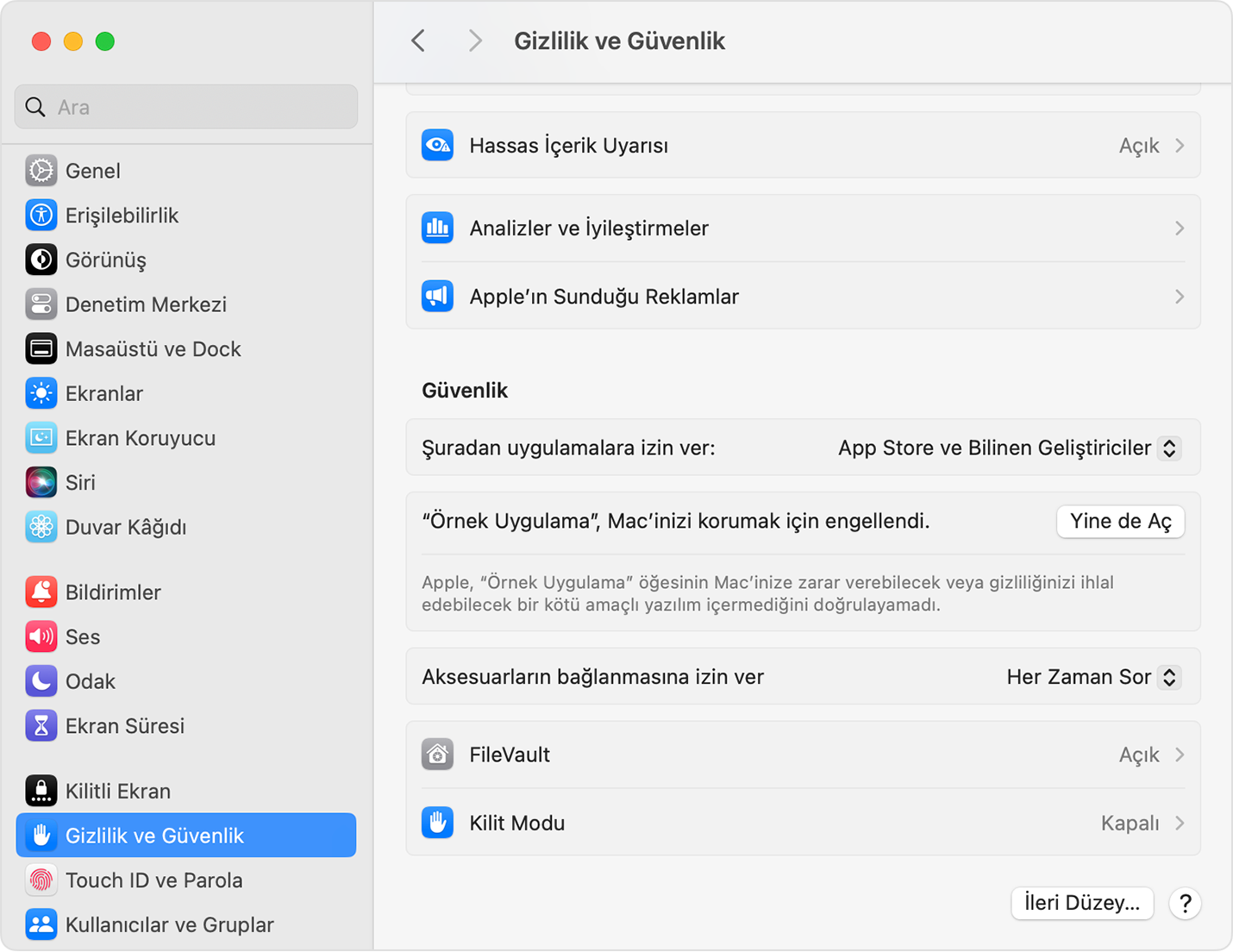Click the Ekran Süresi hourglass icon

41,726
